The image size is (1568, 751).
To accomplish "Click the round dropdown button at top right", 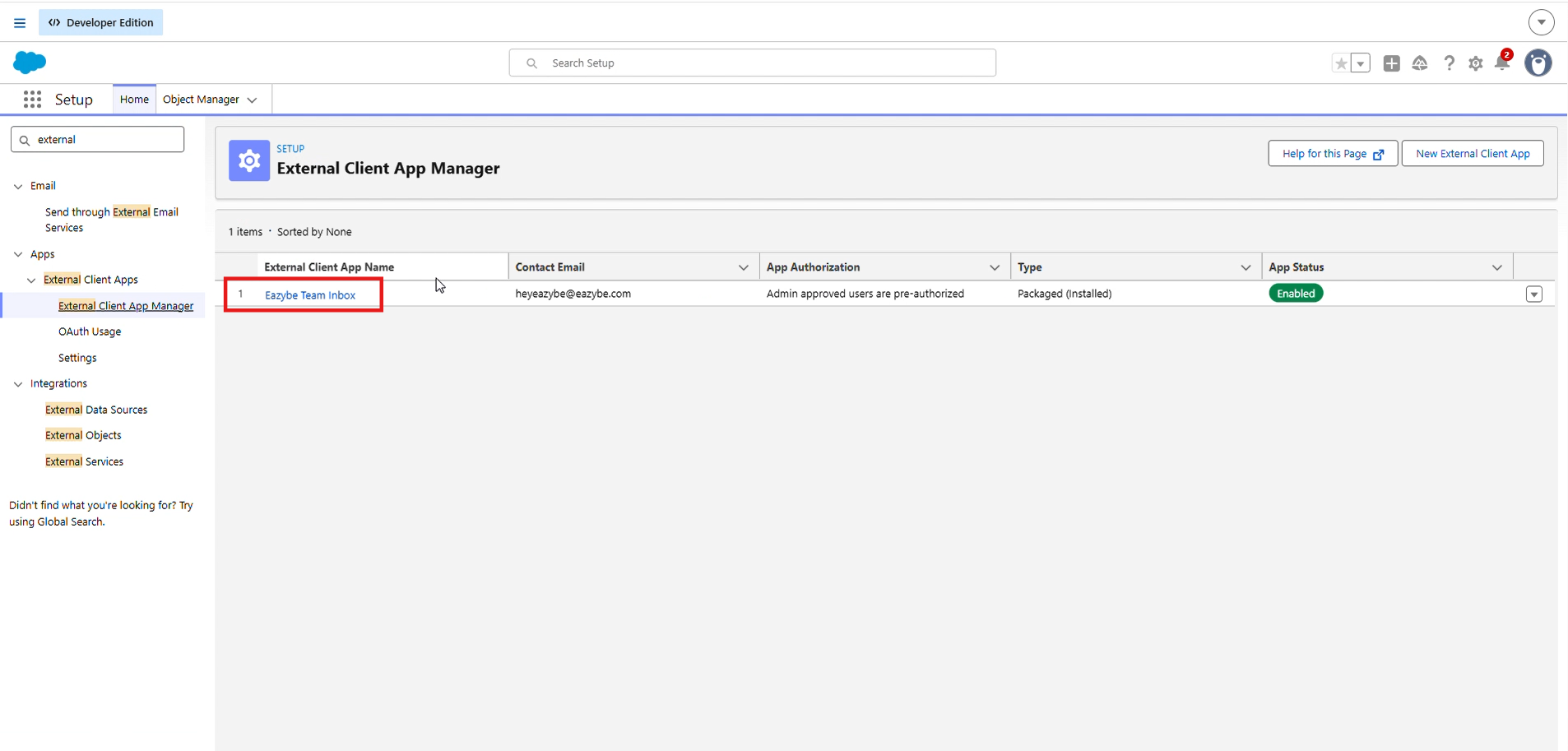I will tap(1542, 22).
